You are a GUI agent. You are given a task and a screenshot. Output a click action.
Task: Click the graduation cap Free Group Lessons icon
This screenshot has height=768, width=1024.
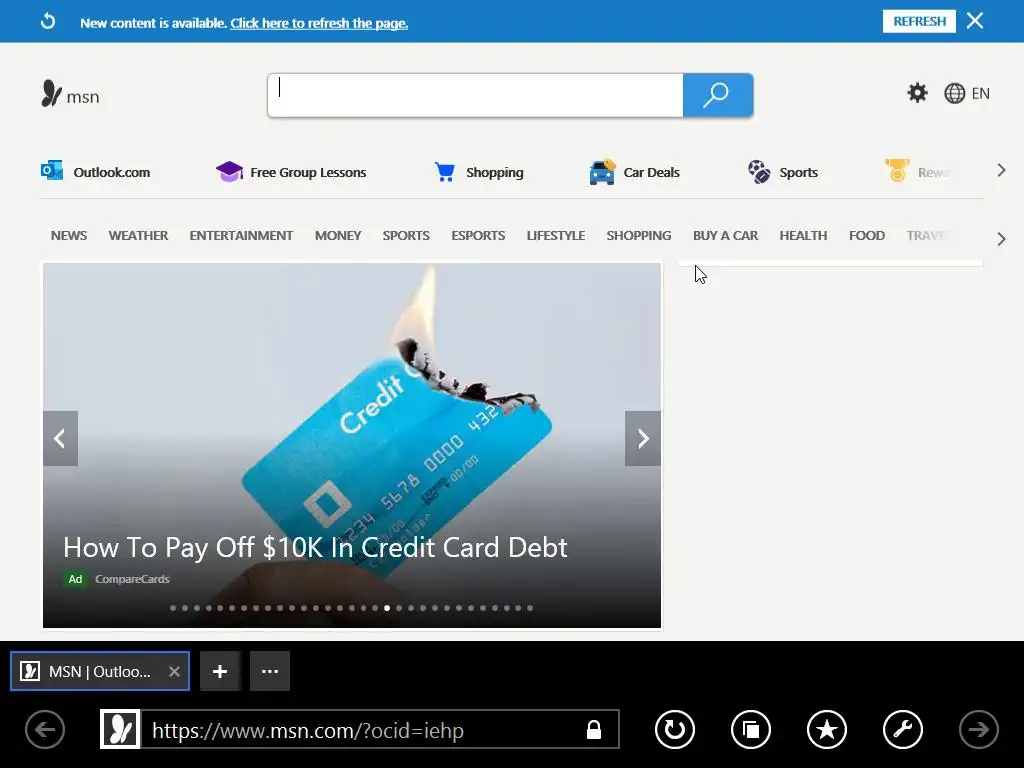229,172
